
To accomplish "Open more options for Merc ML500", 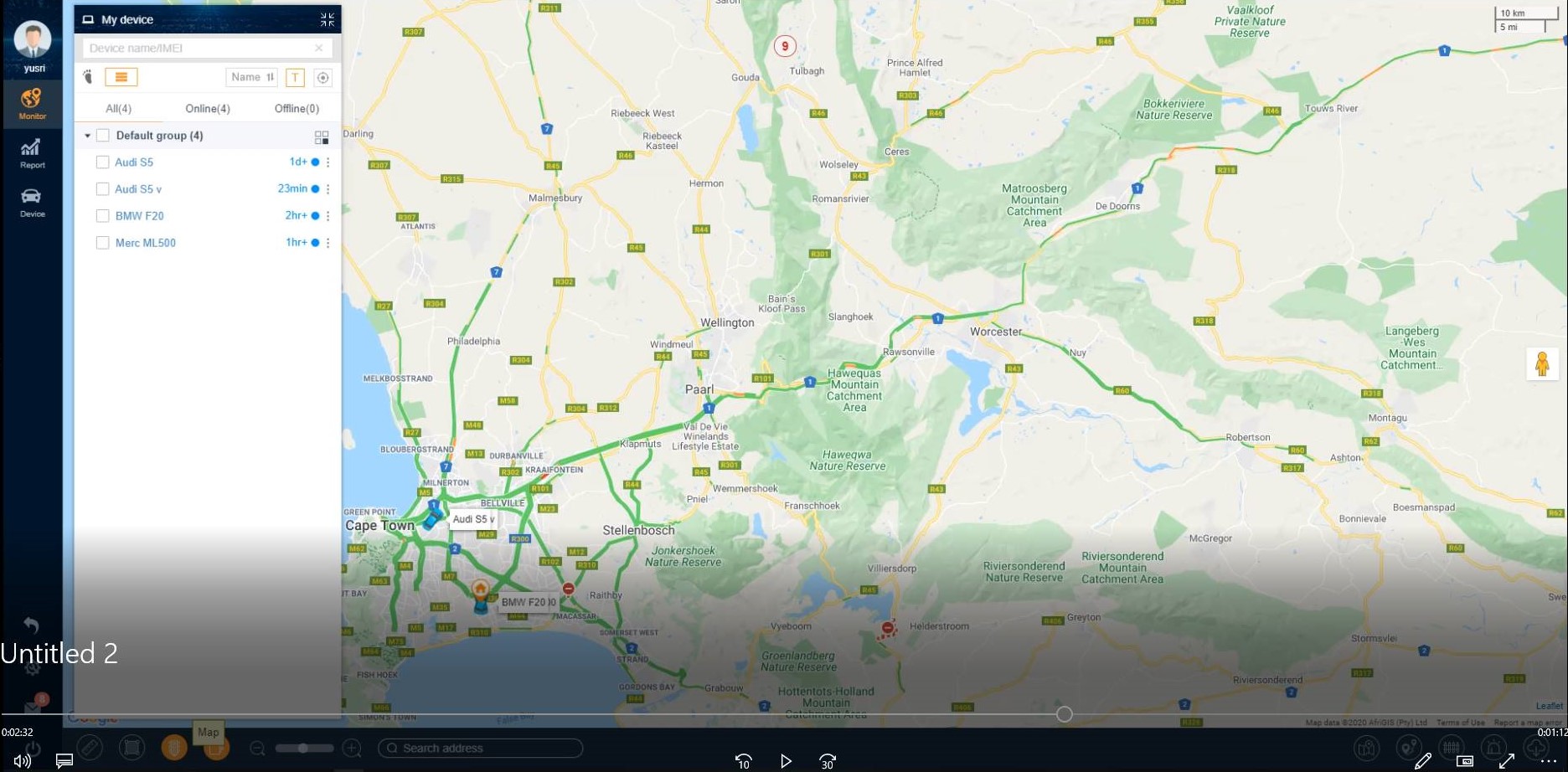I will (328, 243).
